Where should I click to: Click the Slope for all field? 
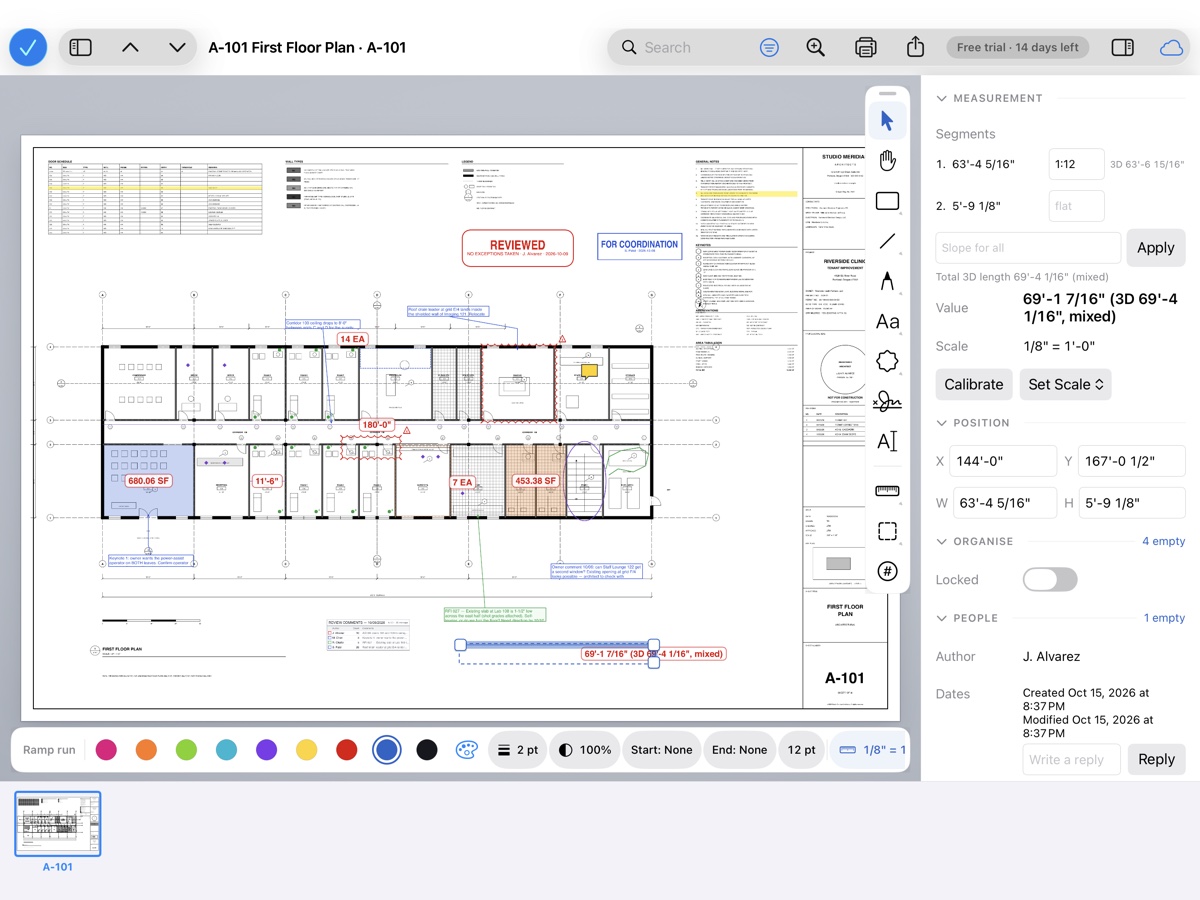click(1028, 248)
